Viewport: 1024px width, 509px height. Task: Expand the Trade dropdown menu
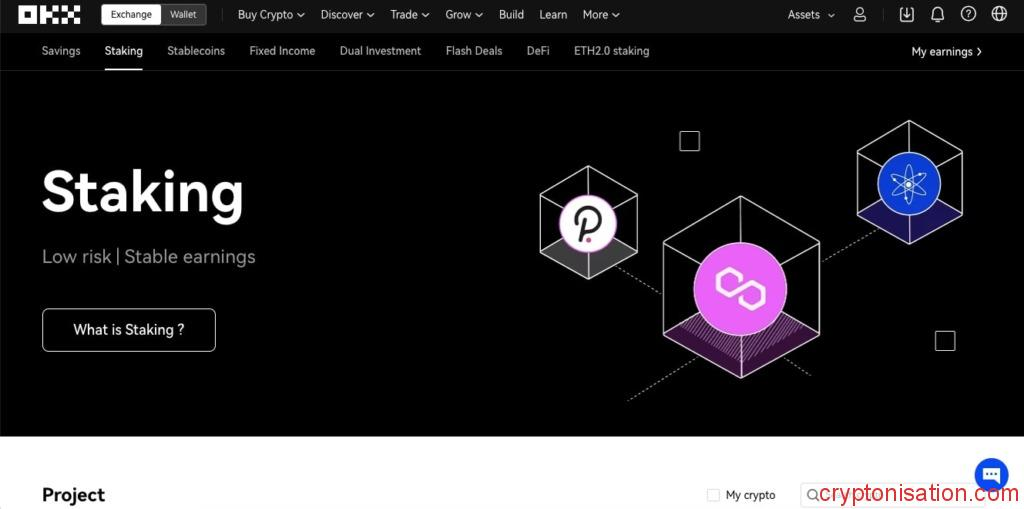pyautogui.click(x=409, y=15)
